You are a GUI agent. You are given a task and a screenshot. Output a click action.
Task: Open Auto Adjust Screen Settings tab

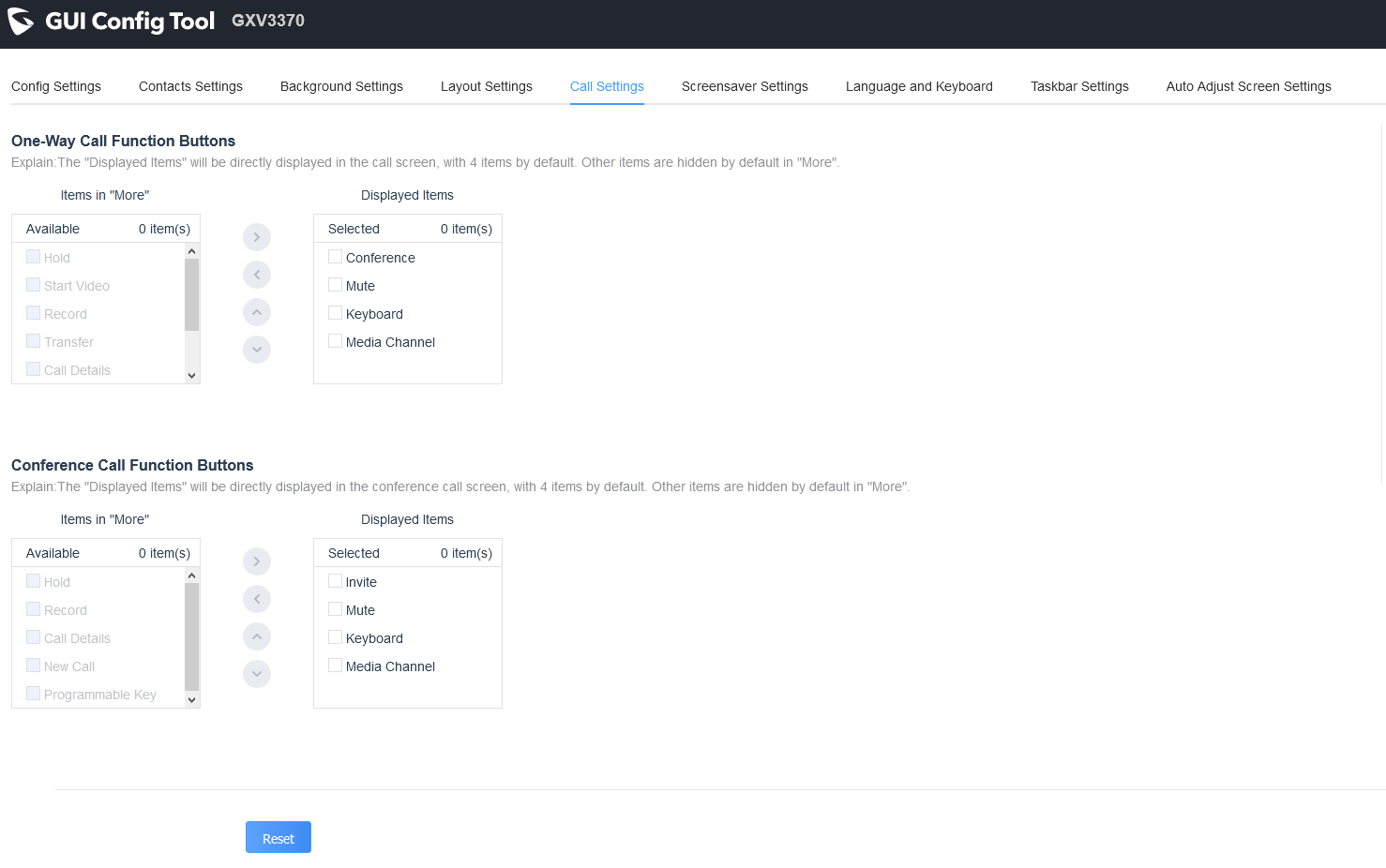[1248, 86]
